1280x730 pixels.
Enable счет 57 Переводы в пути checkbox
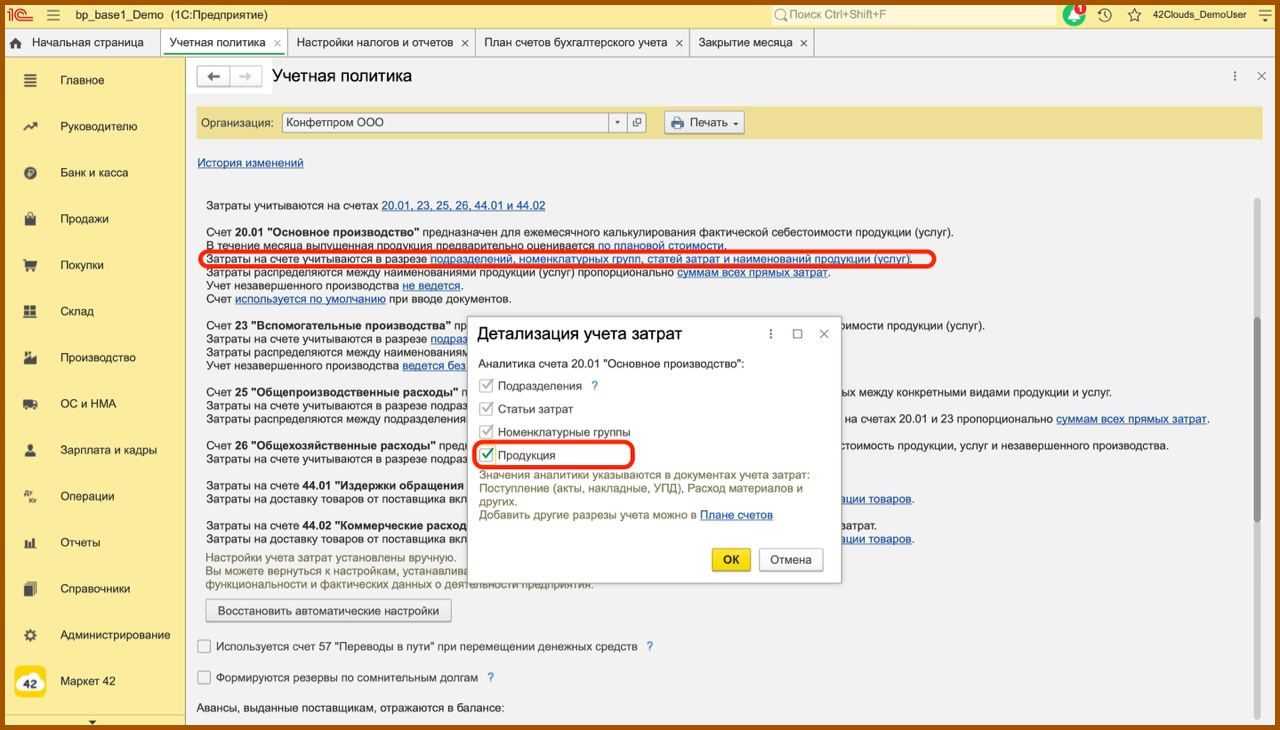coord(204,647)
